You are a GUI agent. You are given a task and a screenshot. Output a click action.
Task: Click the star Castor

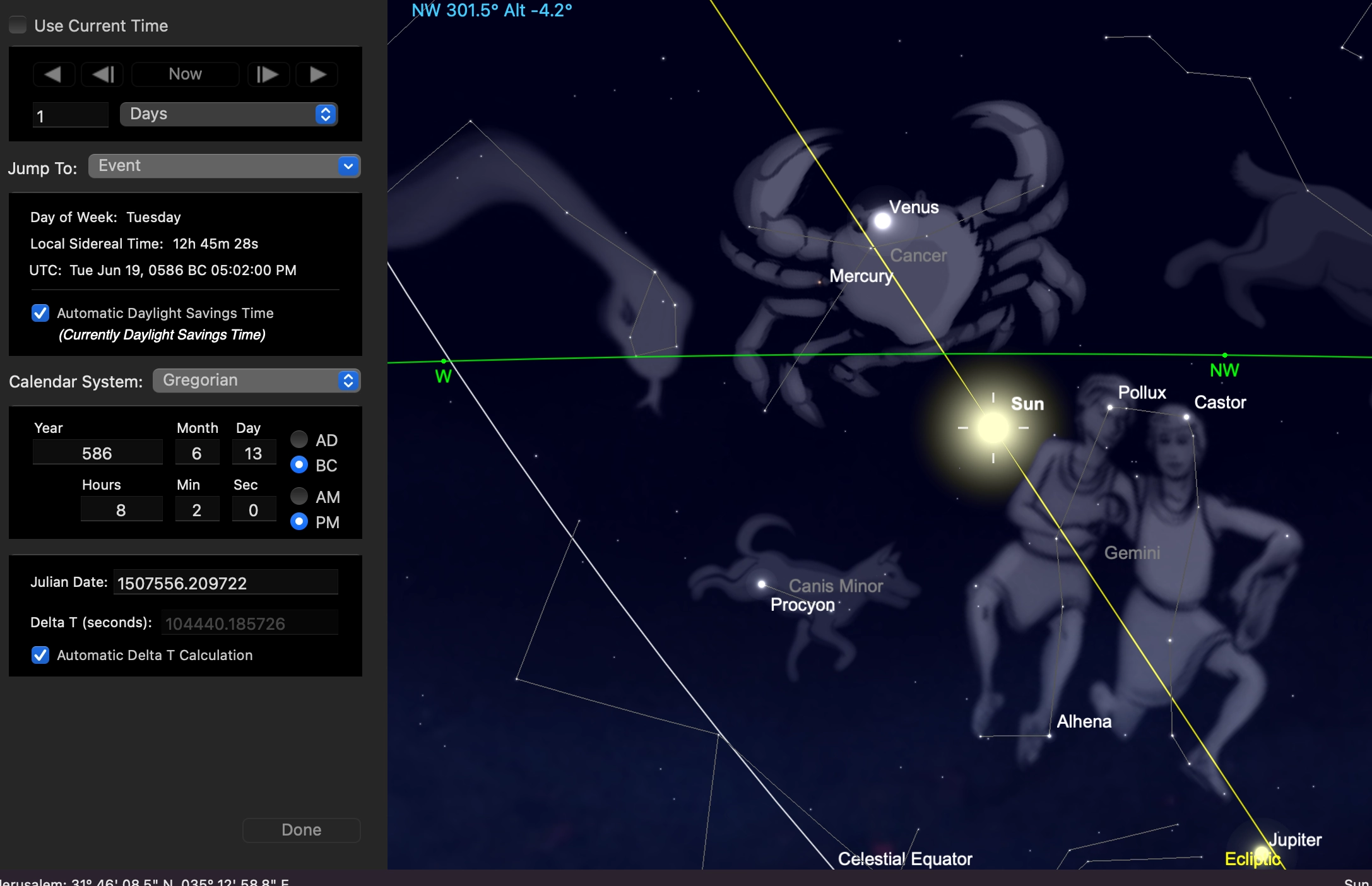click(x=1186, y=417)
